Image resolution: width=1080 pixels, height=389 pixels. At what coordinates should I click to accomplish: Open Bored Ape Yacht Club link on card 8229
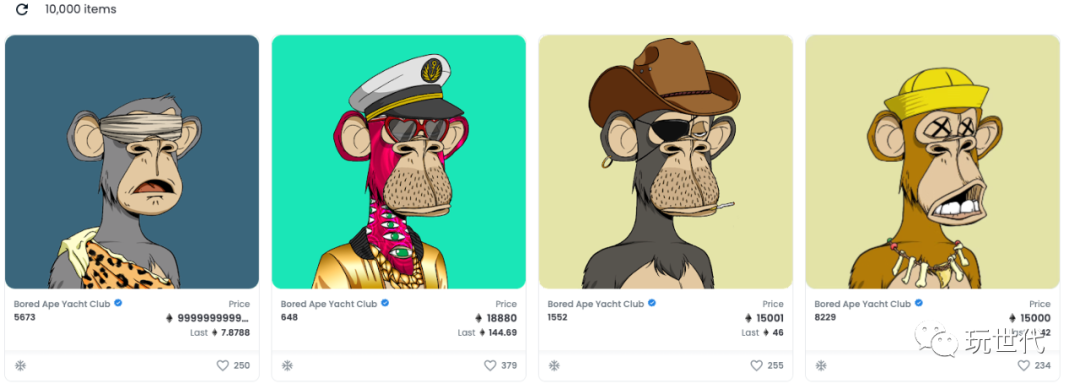862,304
